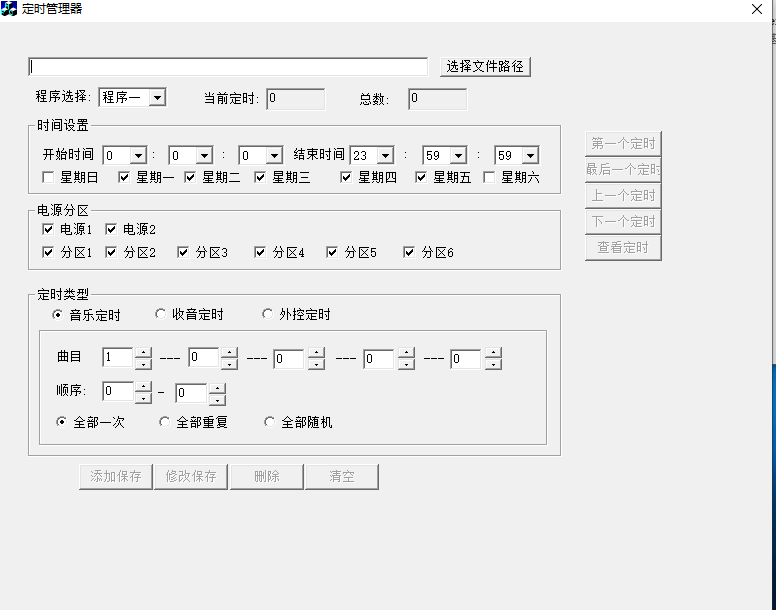Toggle the 分区1 checkbox
Viewport: 776px width, 610px height.
pos(48,252)
